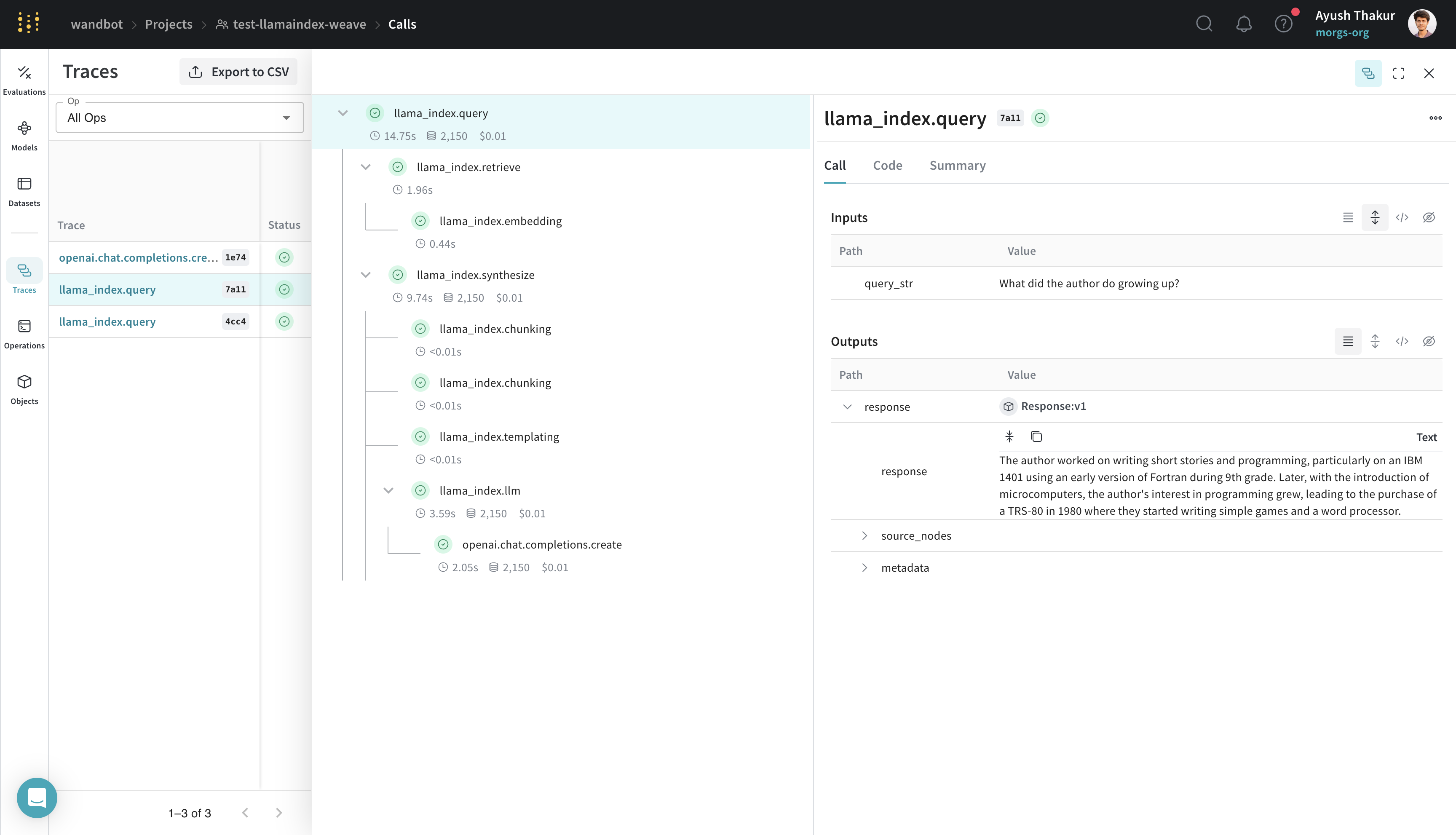1456x835 pixels.
Task: Switch to the Summary tab
Action: (x=957, y=165)
